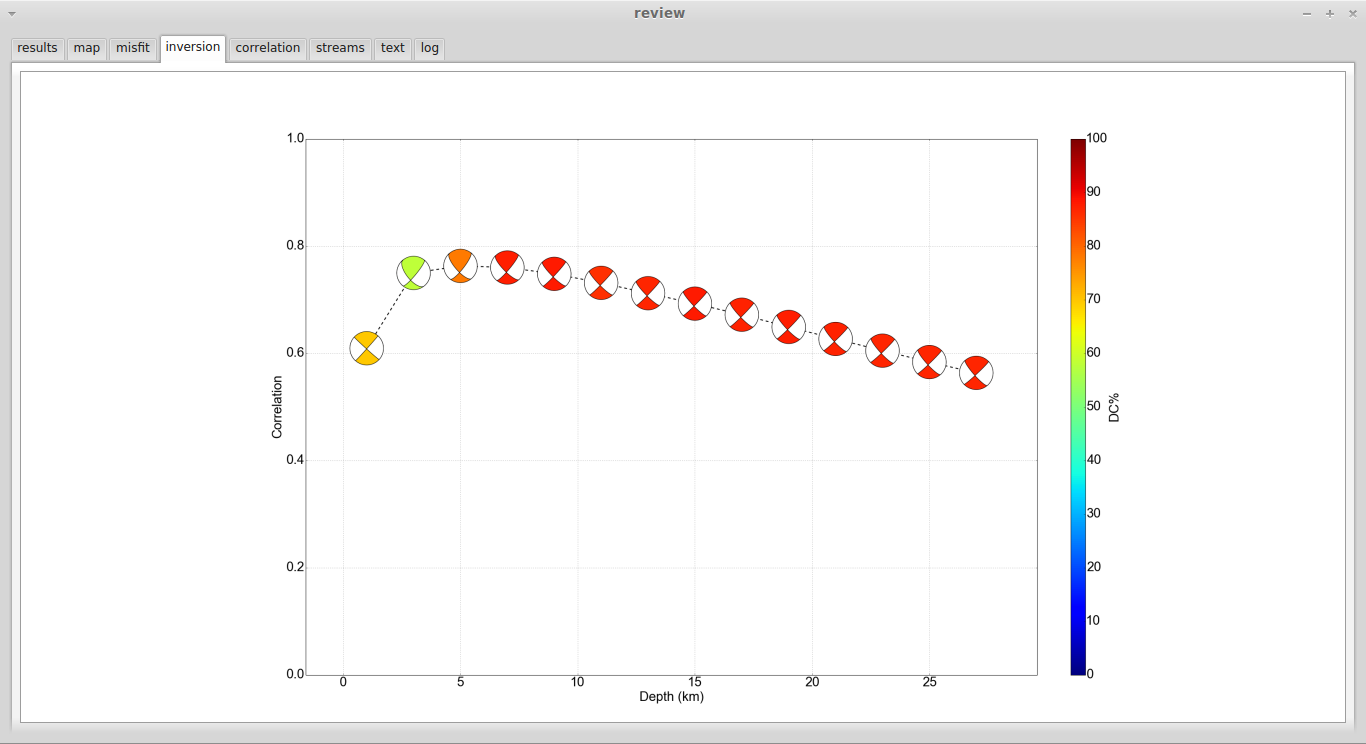This screenshot has height=744, width=1366.
Task: Click the 1.0 tick on Correlation axis
Action: click(x=295, y=139)
